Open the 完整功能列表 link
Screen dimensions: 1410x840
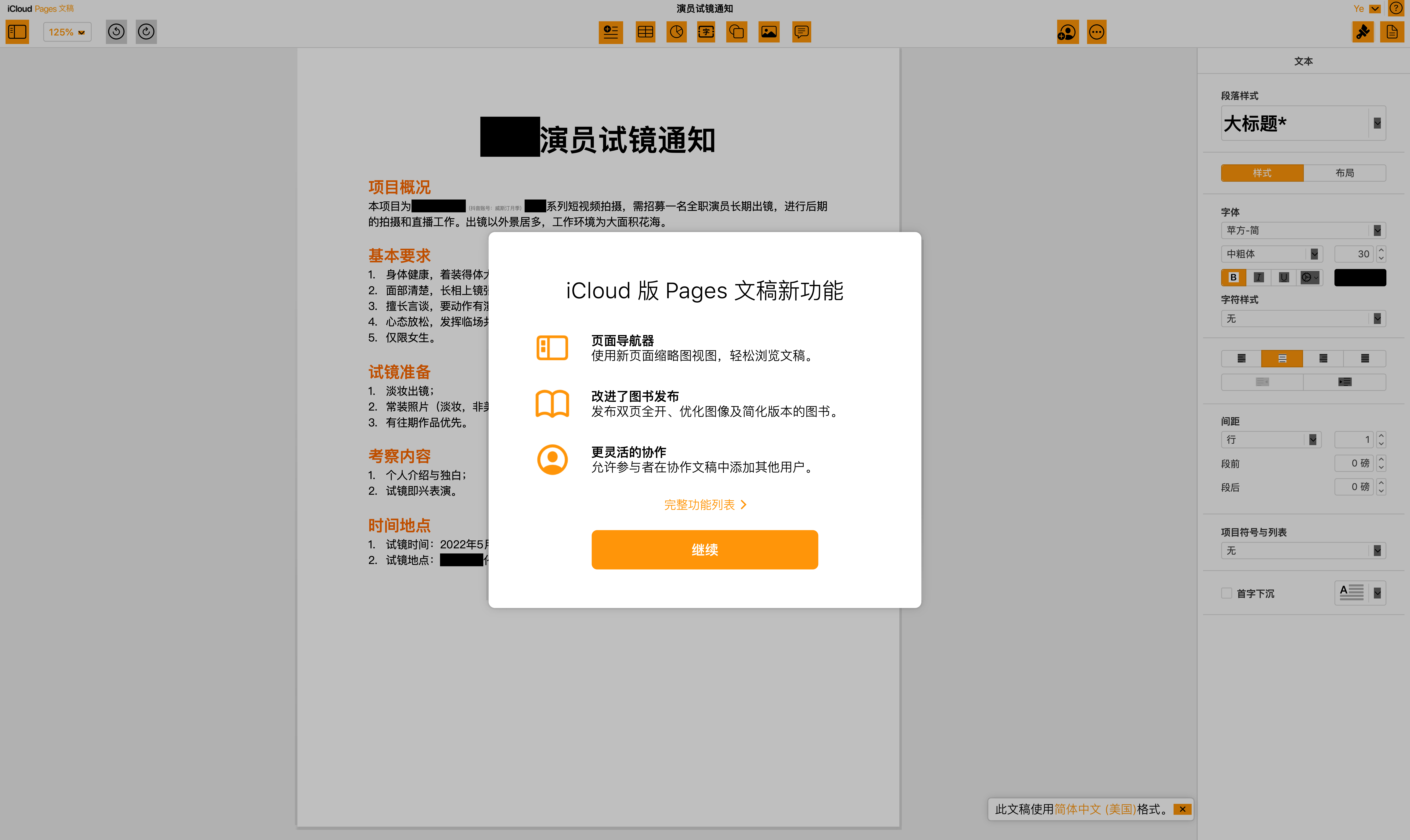(x=705, y=504)
